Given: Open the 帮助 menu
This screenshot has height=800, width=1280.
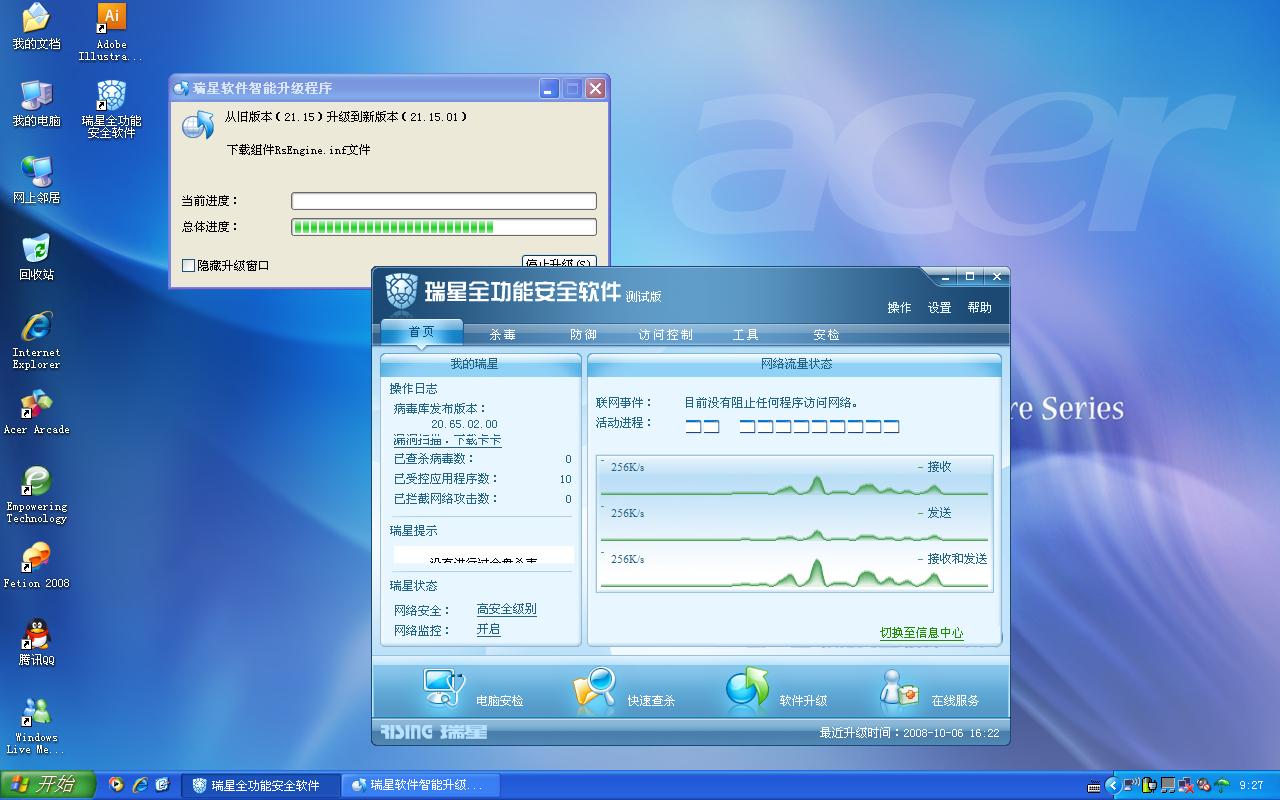Looking at the screenshot, I should [x=979, y=308].
